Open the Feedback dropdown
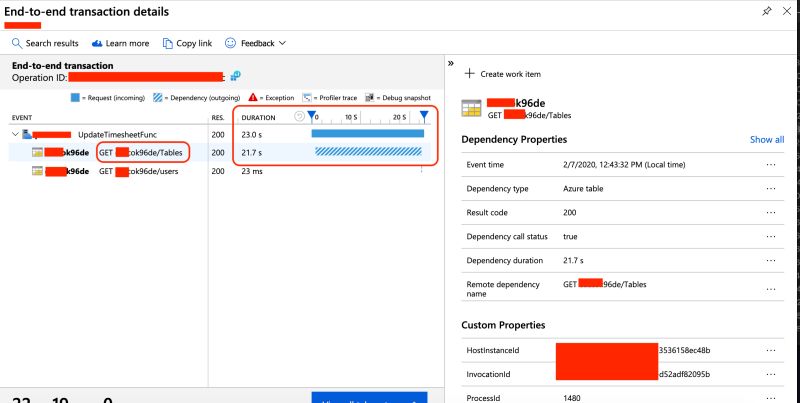The width and height of the screenshot is (800, 403). coord(255,43)
